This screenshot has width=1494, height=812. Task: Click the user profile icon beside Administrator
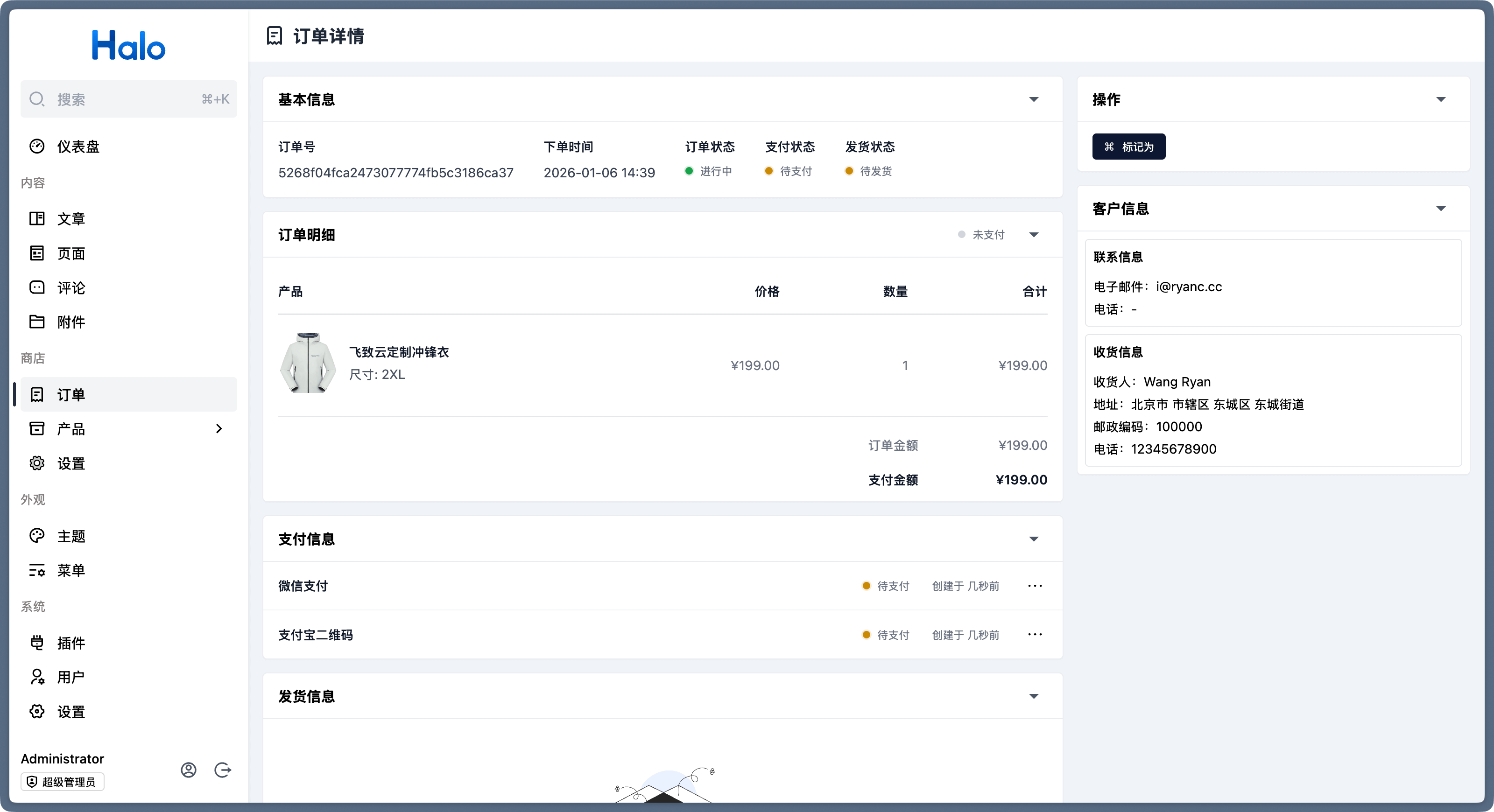click(189, 770)
